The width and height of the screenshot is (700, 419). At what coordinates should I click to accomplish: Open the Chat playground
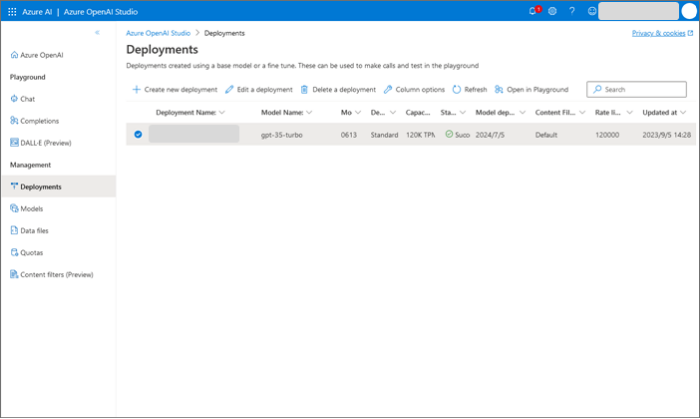click(22, 99)
